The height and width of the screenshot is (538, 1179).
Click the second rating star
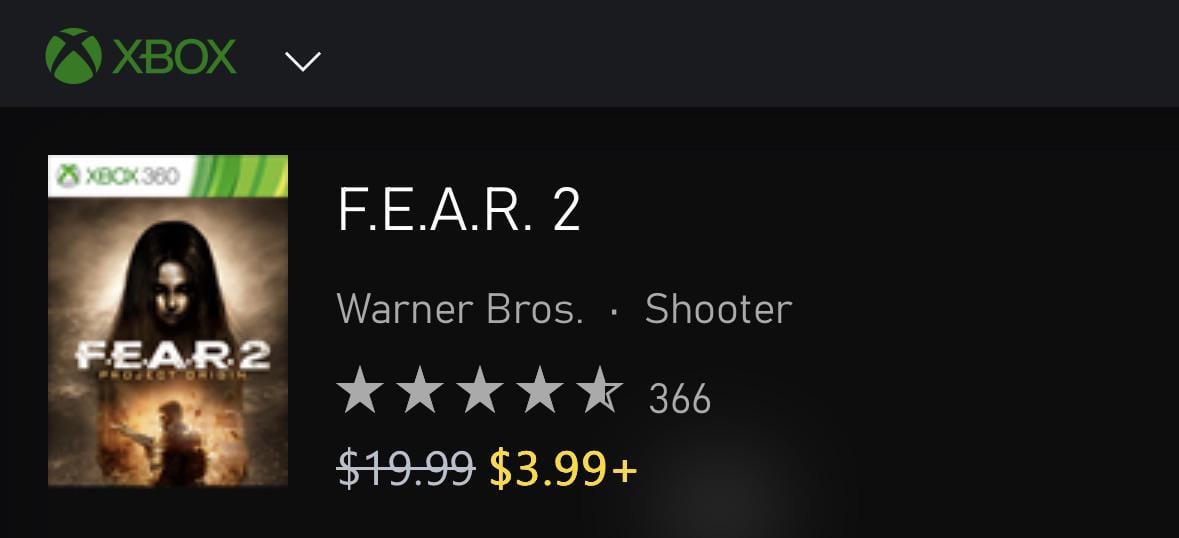click(x=419, y=390)
